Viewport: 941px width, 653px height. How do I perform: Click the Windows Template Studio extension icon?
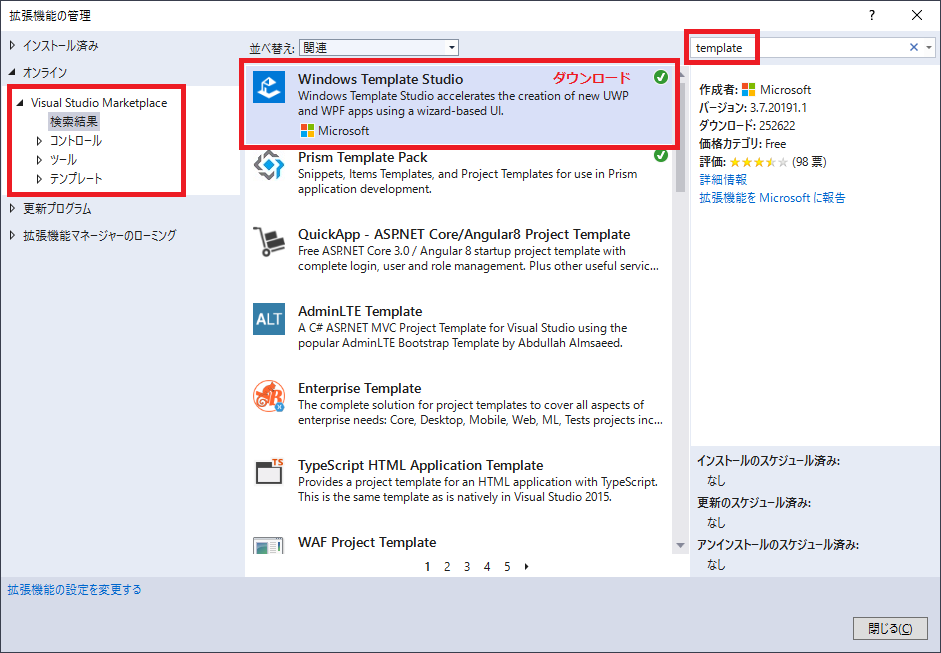coord(269,87)
